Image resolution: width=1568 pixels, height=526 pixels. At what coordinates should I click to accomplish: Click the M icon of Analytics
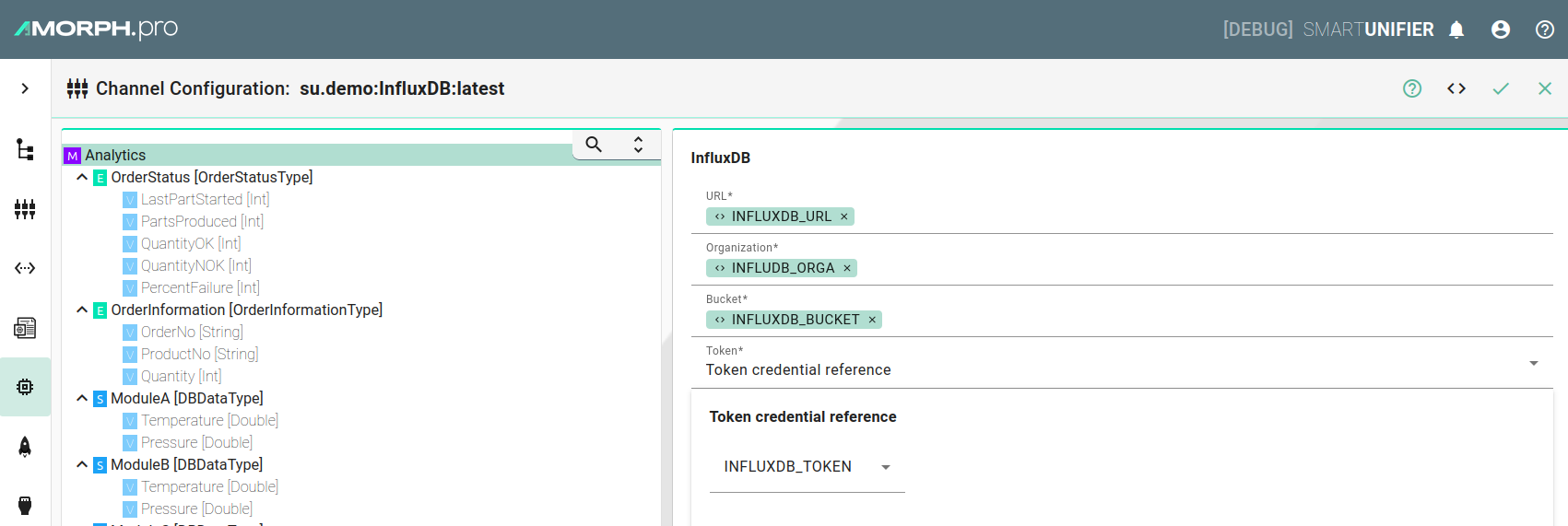pos(72,156)
